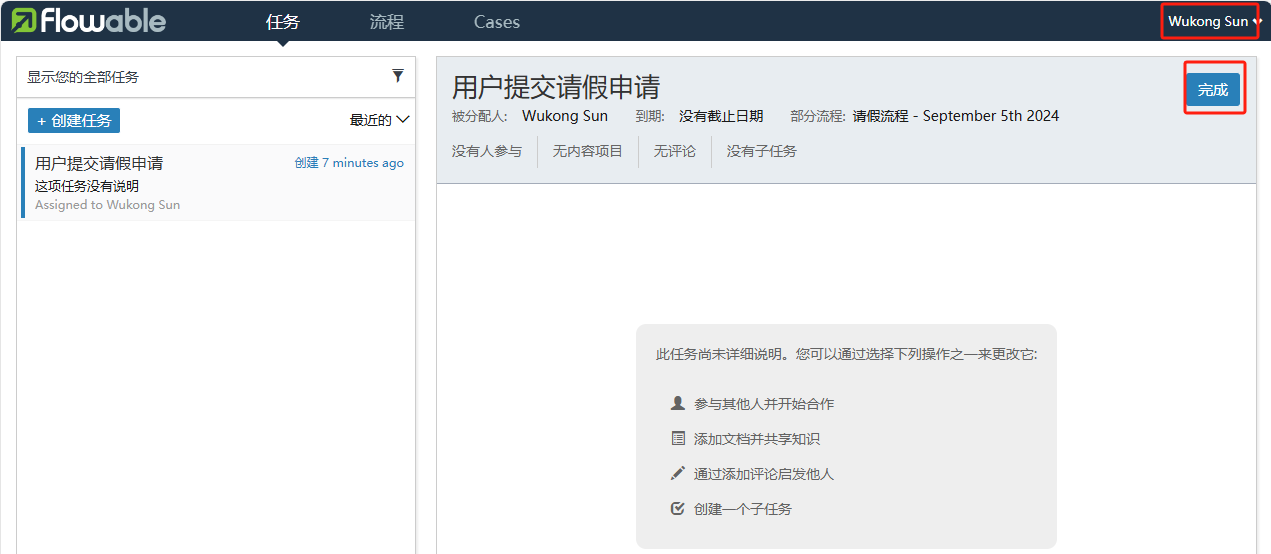
Task: Switch to the Cases tab
Action: tap(496, 22)
